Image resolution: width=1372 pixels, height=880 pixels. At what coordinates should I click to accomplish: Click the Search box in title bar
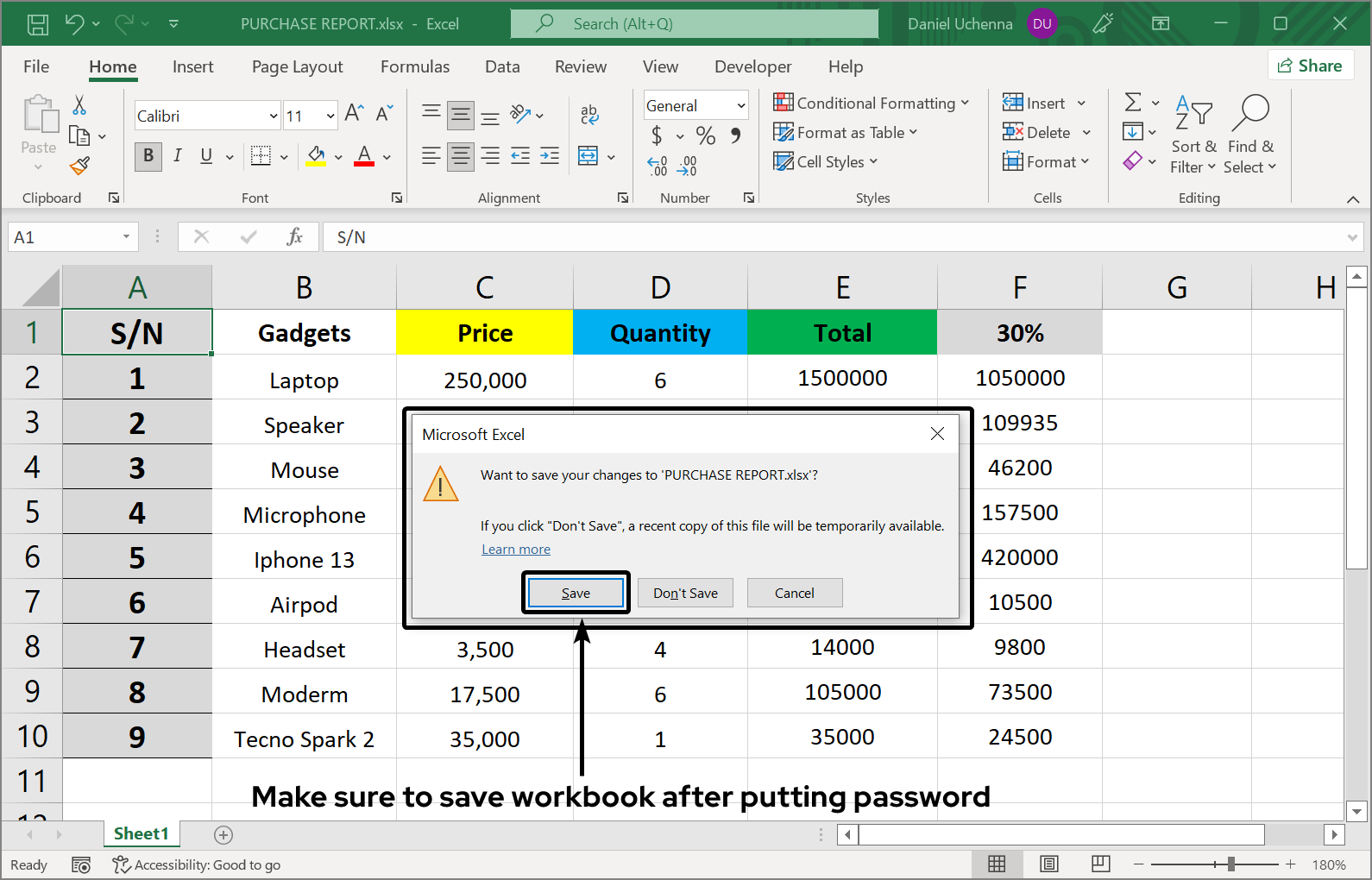coord(695,24)
